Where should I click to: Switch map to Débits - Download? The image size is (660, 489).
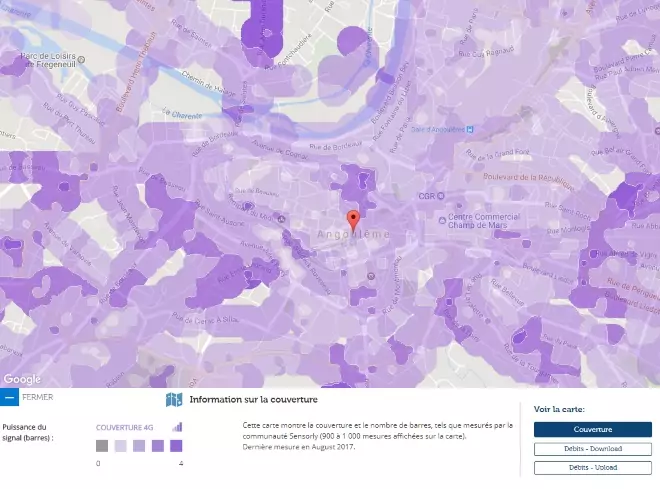(592, 449)
